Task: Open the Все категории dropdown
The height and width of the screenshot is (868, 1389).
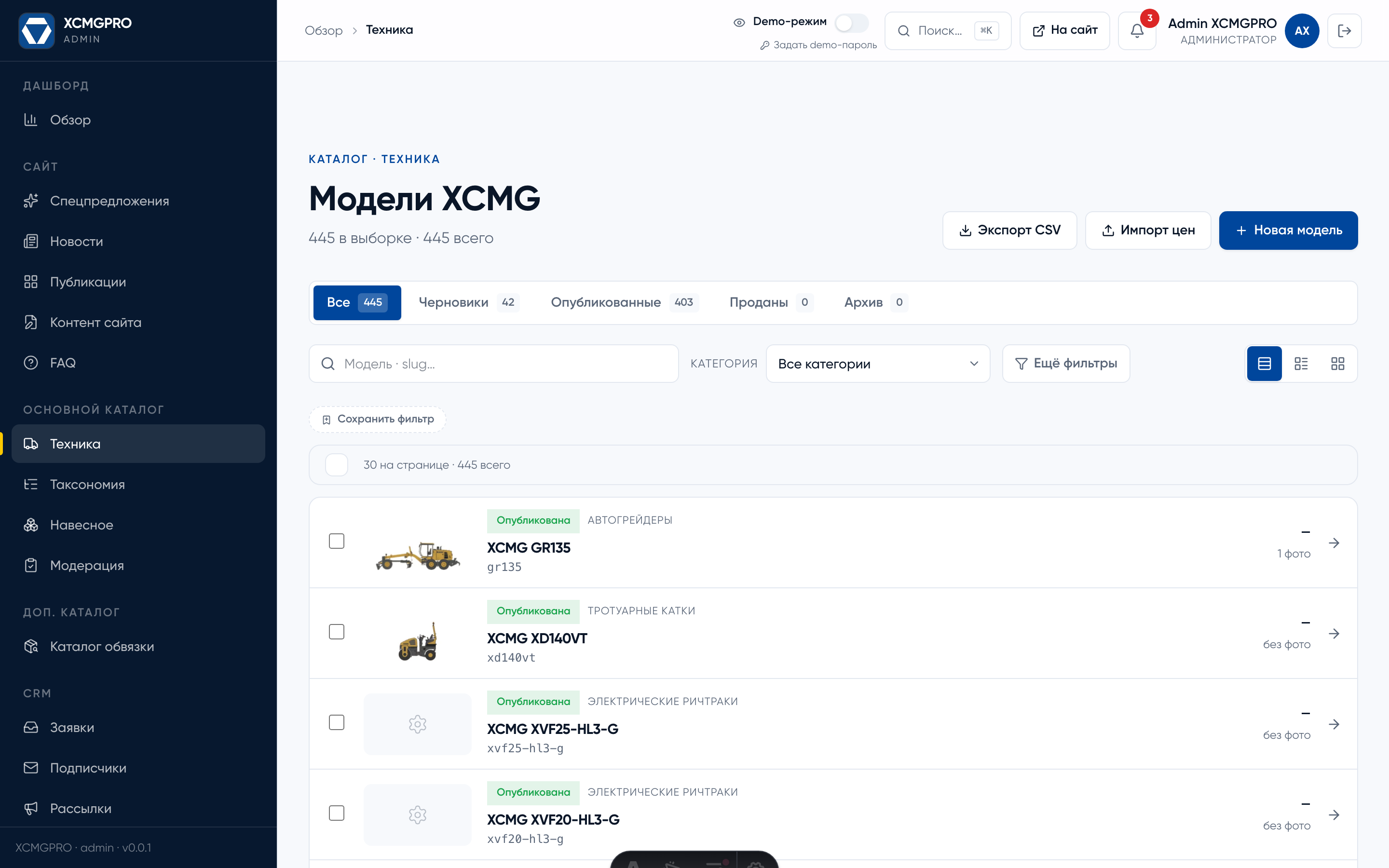Action: (878, 364)
